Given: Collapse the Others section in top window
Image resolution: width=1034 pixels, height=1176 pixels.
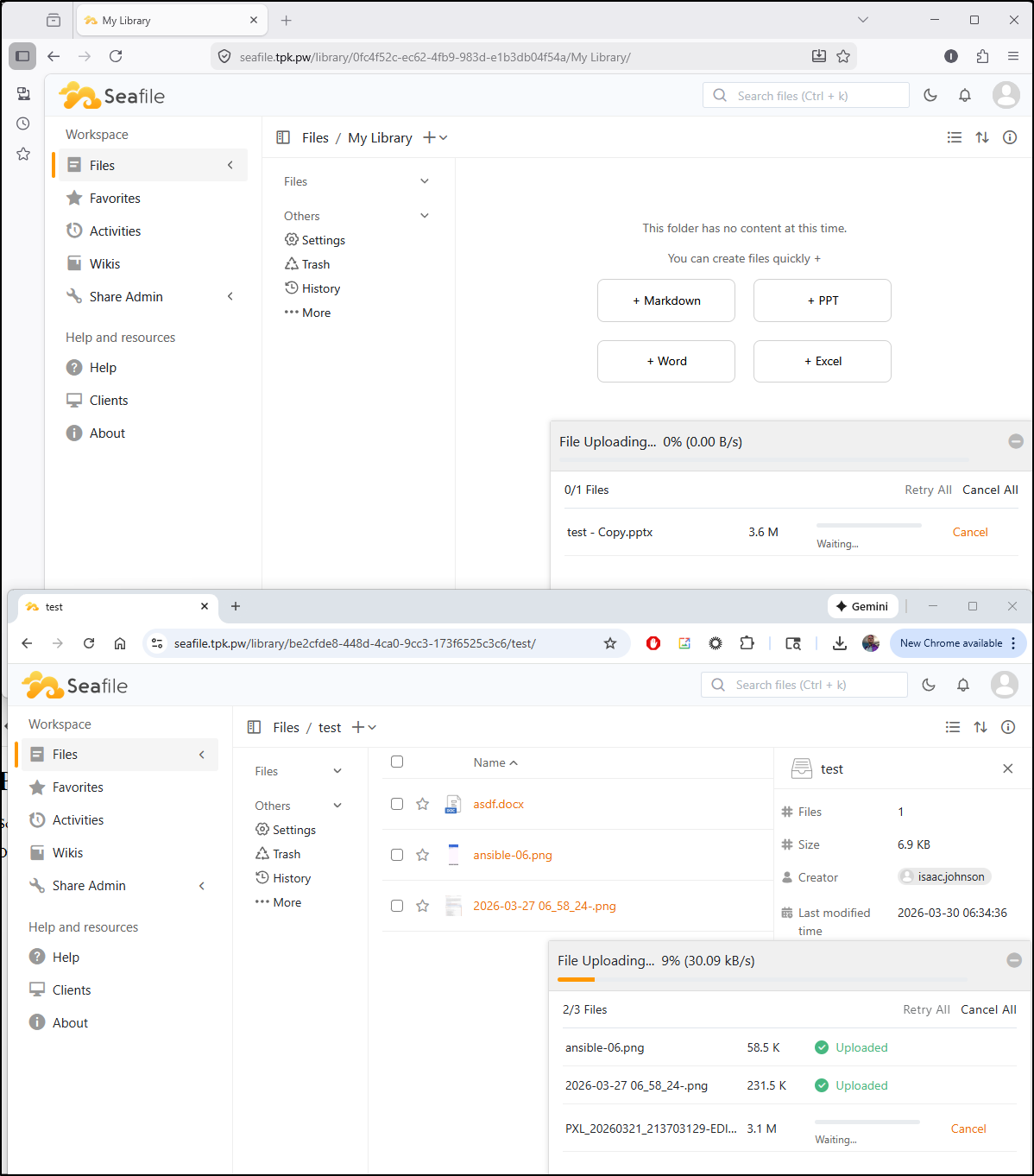Looking at the screenshot, I should pos(425,216).
